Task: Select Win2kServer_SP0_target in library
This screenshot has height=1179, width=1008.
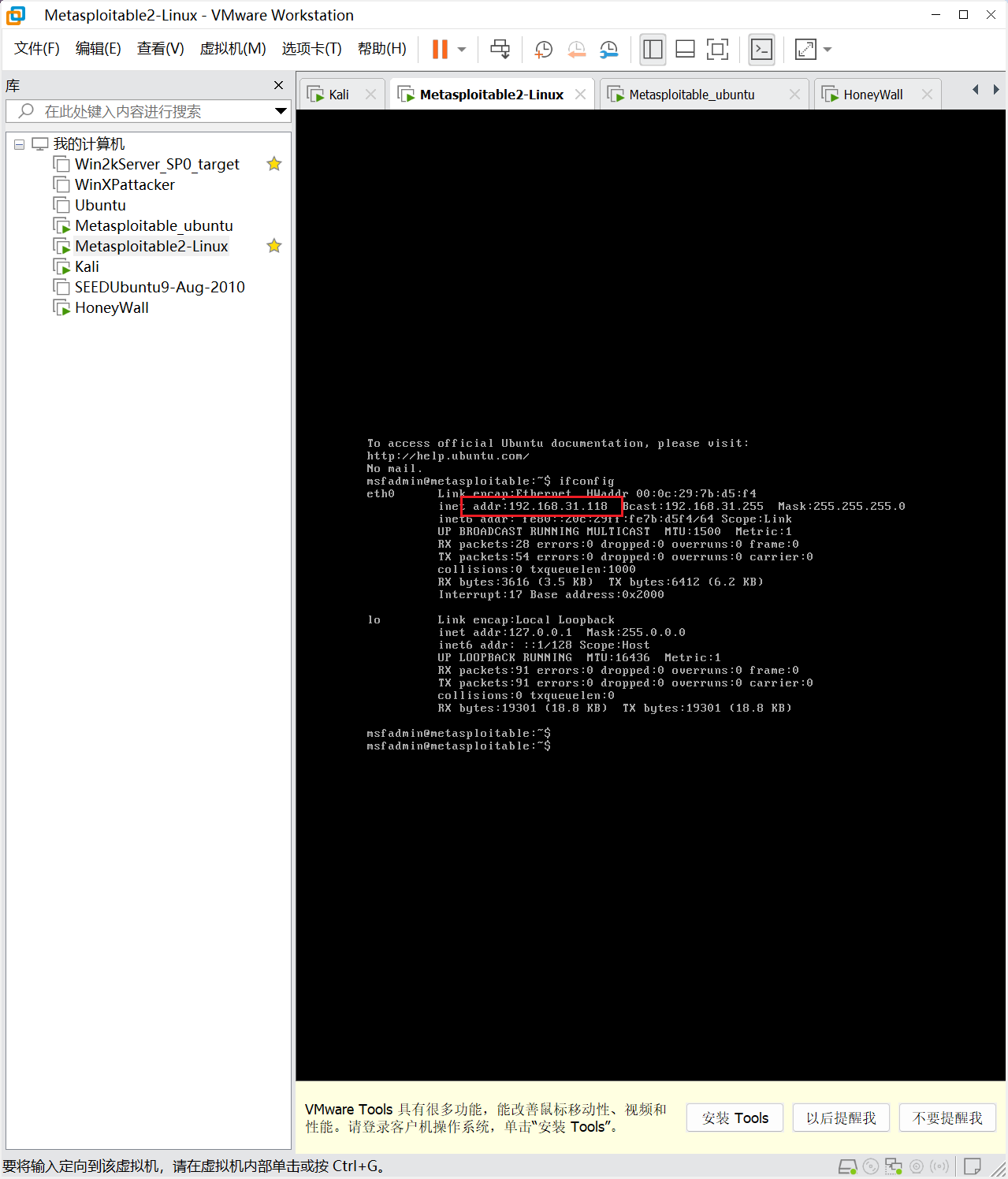Action: point(157,164)
